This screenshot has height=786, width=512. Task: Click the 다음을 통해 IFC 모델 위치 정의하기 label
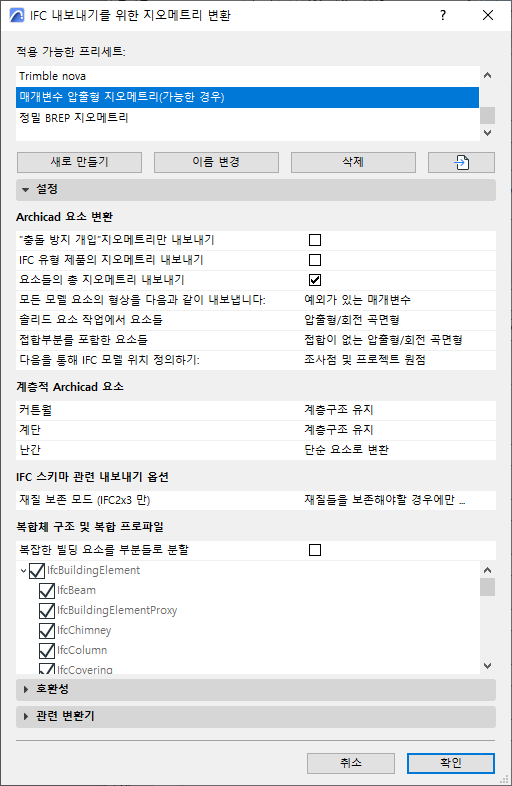pyautogui.click(x=109, y=360)
